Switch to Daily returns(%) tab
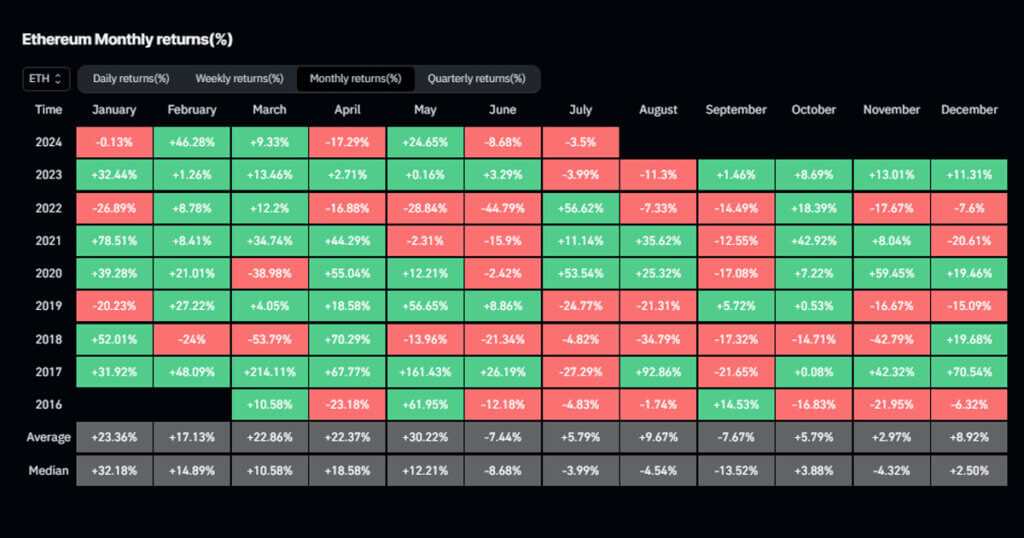This screenshot has height=538, width=1024. (131, 78)
